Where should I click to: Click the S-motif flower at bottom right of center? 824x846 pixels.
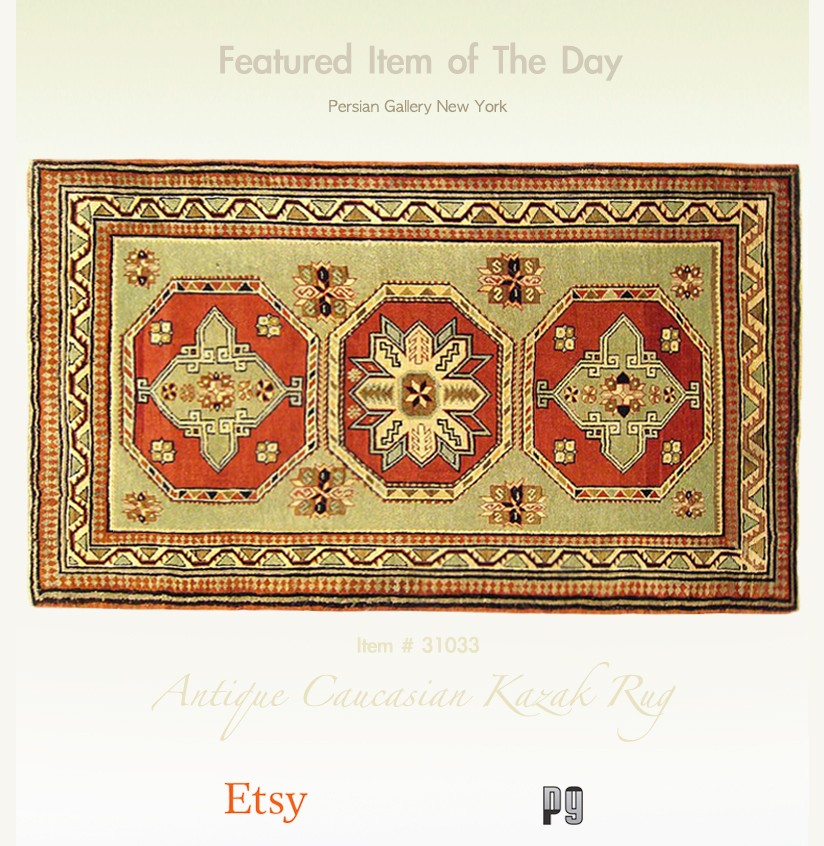click(514, 504)
